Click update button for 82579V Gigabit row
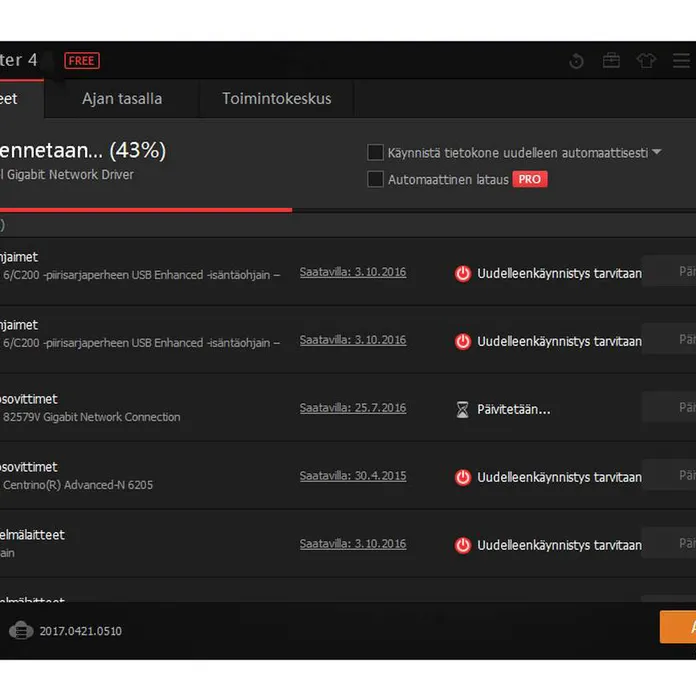The height and width of the screenshot is (696, 696). click(x=670, y=408)
